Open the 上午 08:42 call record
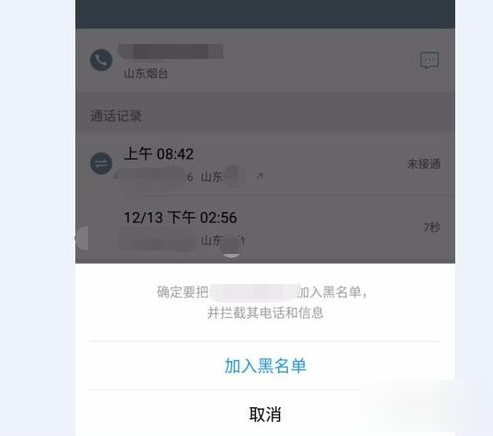Viewport: 493px width, 436px height. 265,164
